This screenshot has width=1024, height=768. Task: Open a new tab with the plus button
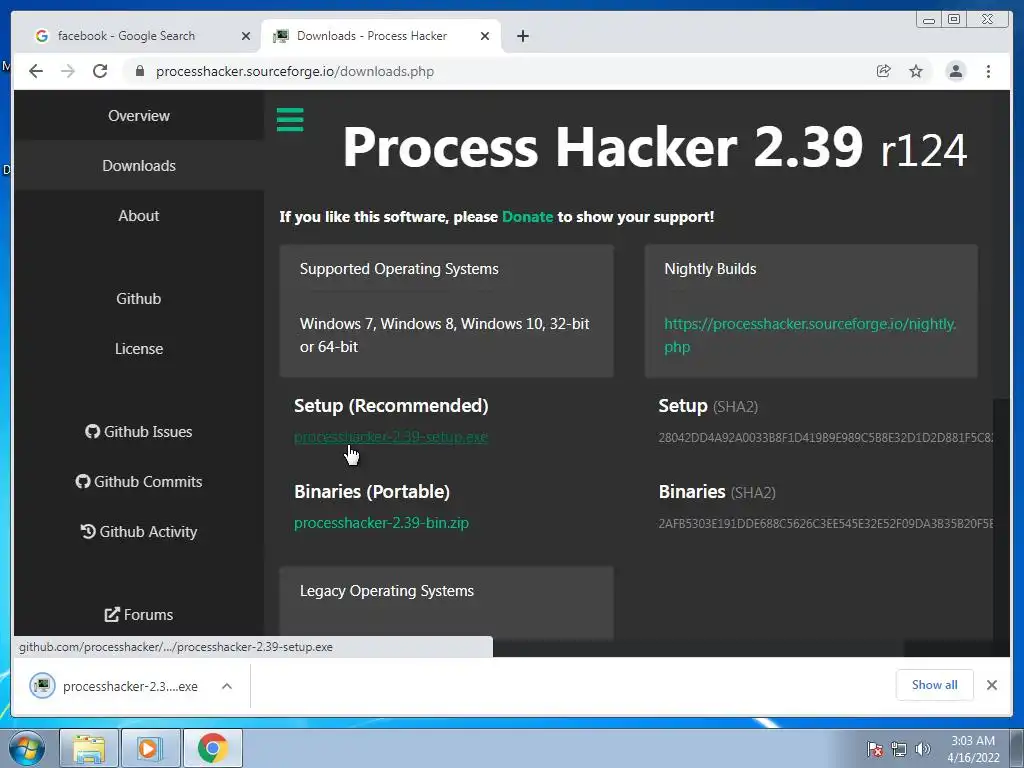tap(522, 36)
